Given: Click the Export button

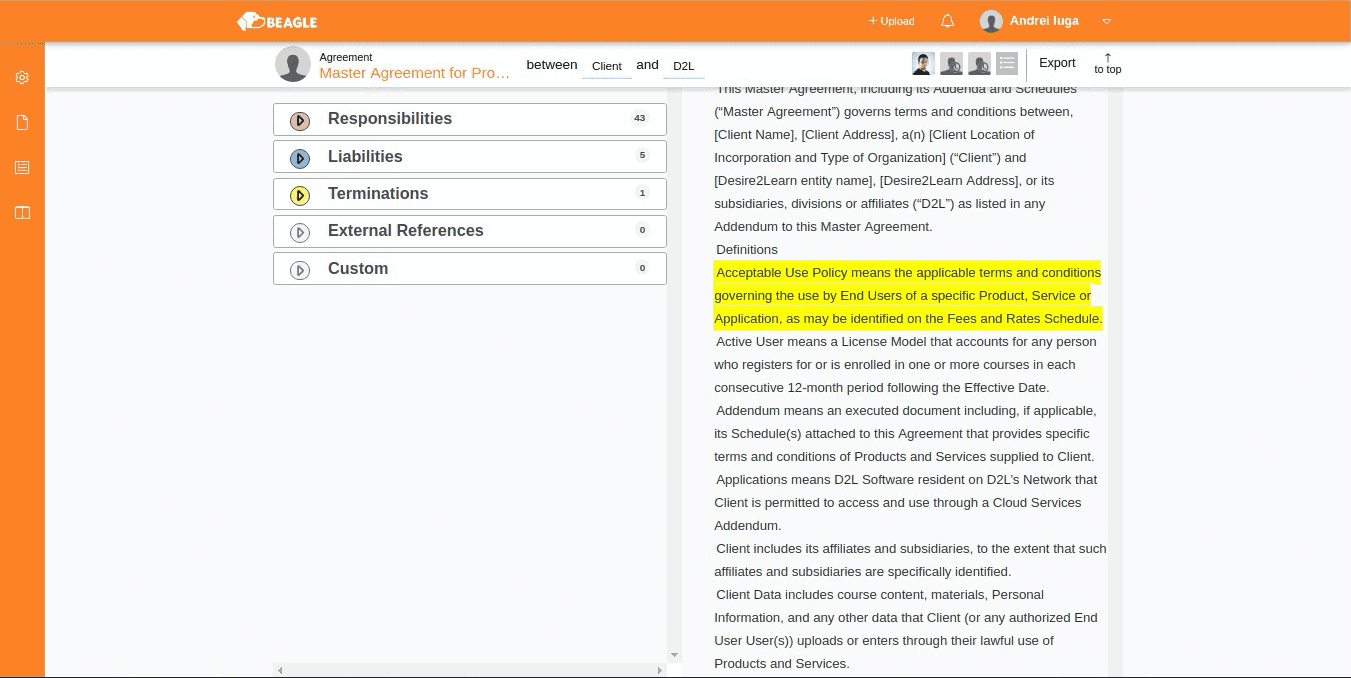Looking at the screenshot, I should point(1057,63).
